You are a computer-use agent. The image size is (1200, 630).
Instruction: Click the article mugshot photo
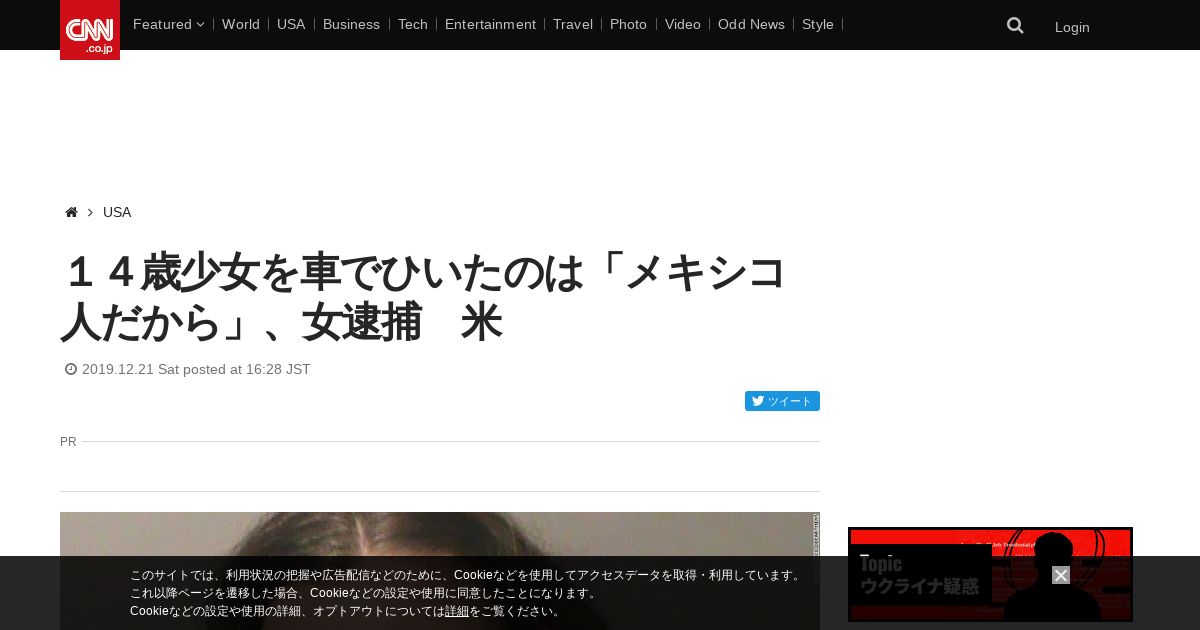coord(440,571)
